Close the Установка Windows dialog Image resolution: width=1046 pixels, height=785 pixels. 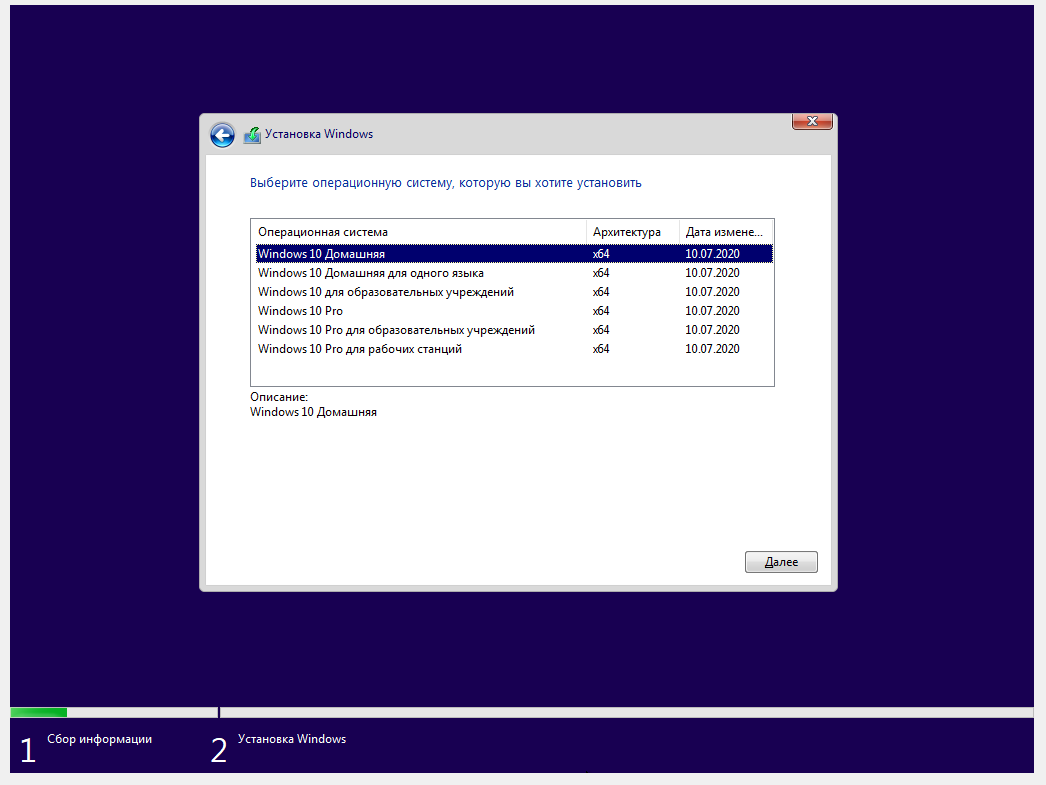(x=812, y=121)
